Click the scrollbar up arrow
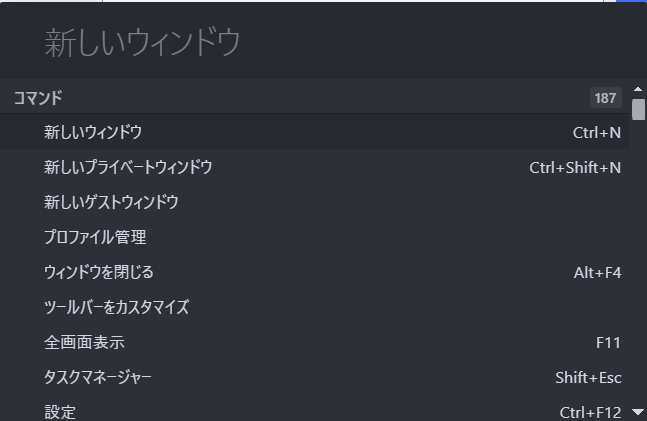The width and height of the screenshot is (647, 421). click(638, 91)
